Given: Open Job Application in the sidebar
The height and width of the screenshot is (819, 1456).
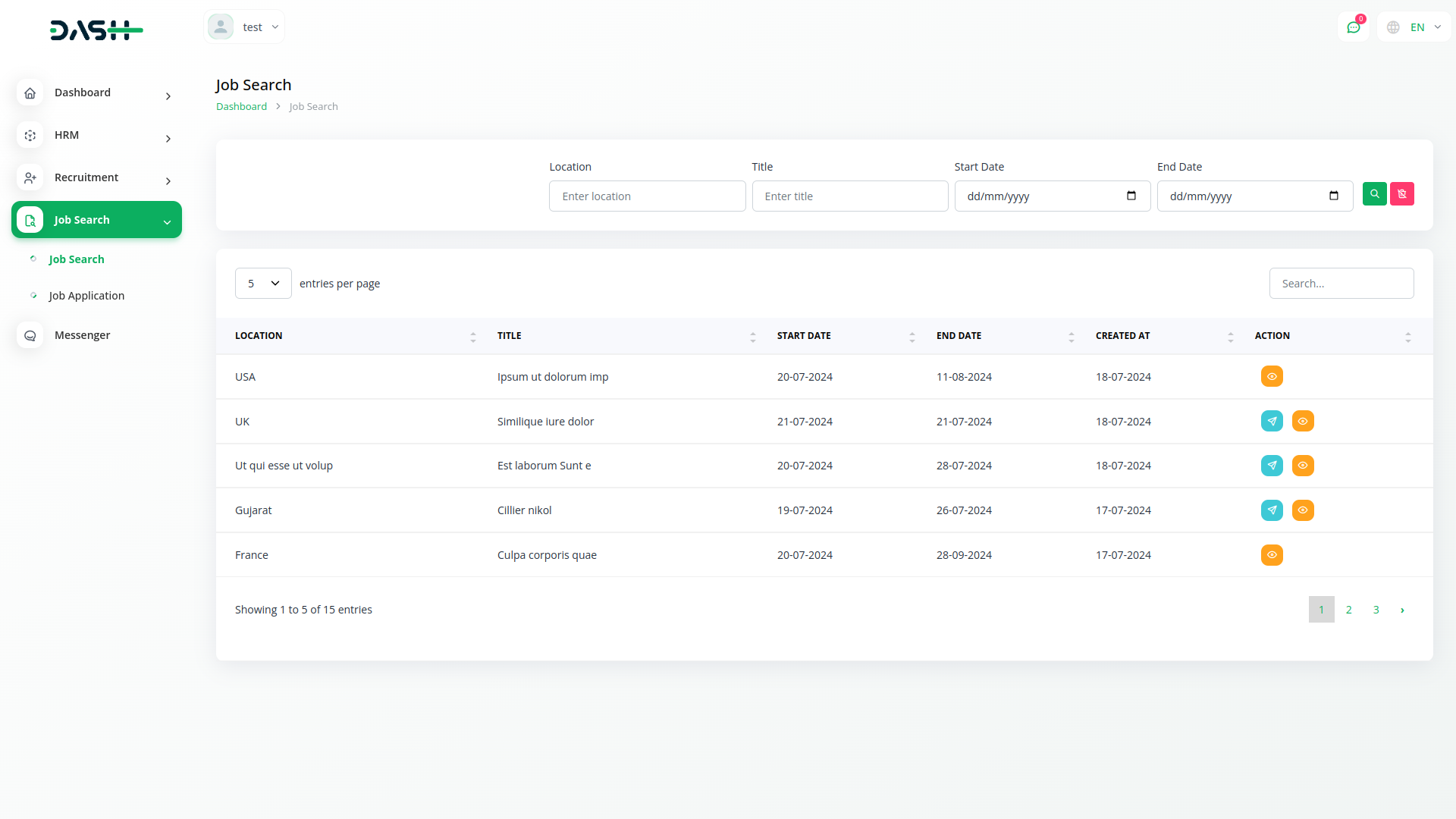Looking at the screenshot, I should pos(86,296).
